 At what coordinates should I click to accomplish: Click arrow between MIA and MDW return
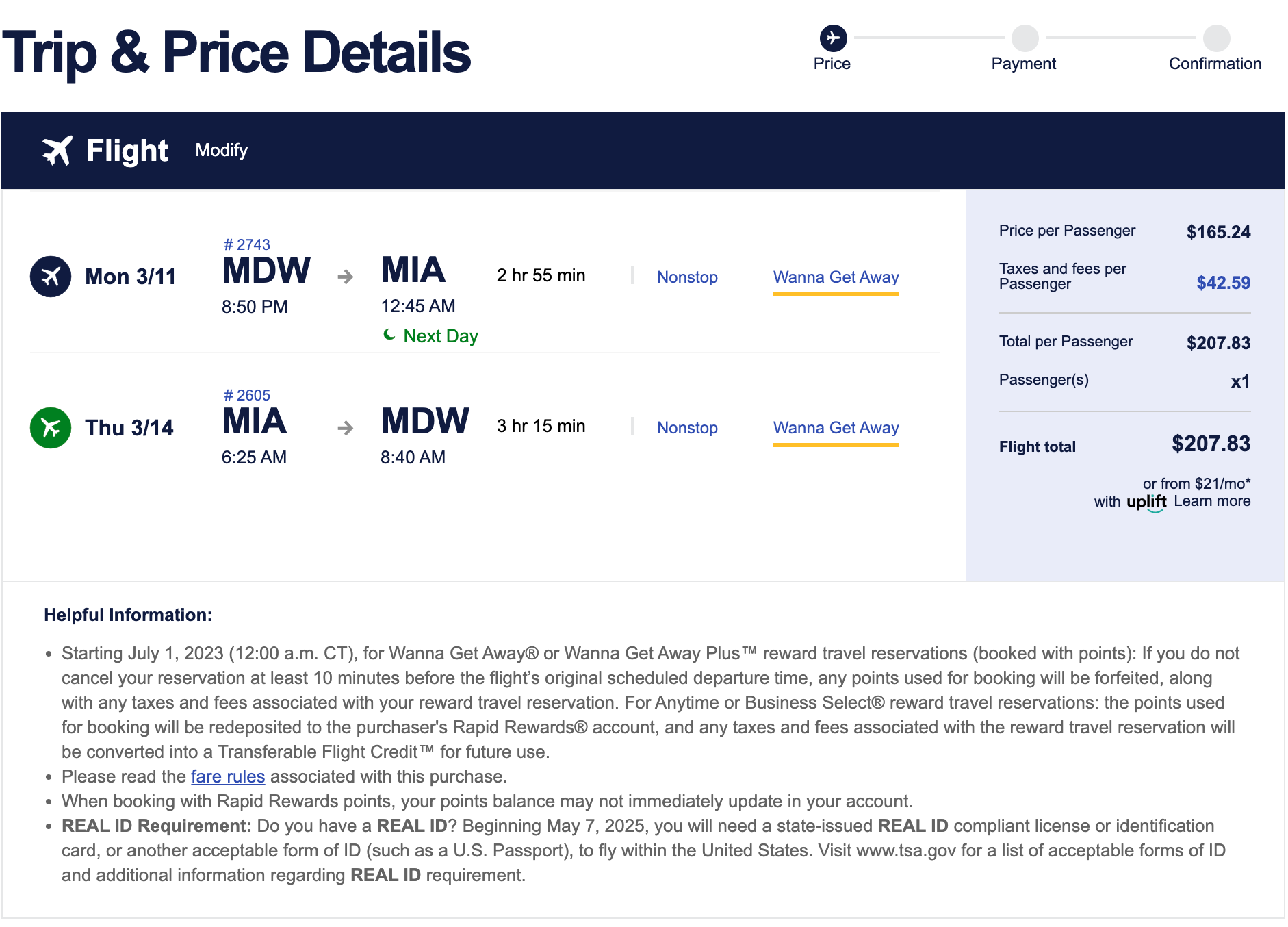[346, 428]
